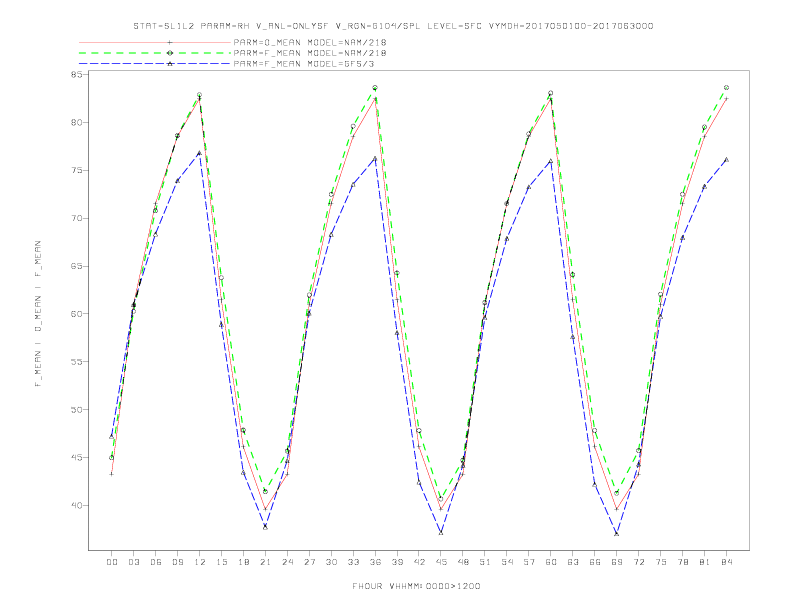Click the chart title starting with STAT=SL1L2
This screenshot has height=612, width=792.
point(393,26)
